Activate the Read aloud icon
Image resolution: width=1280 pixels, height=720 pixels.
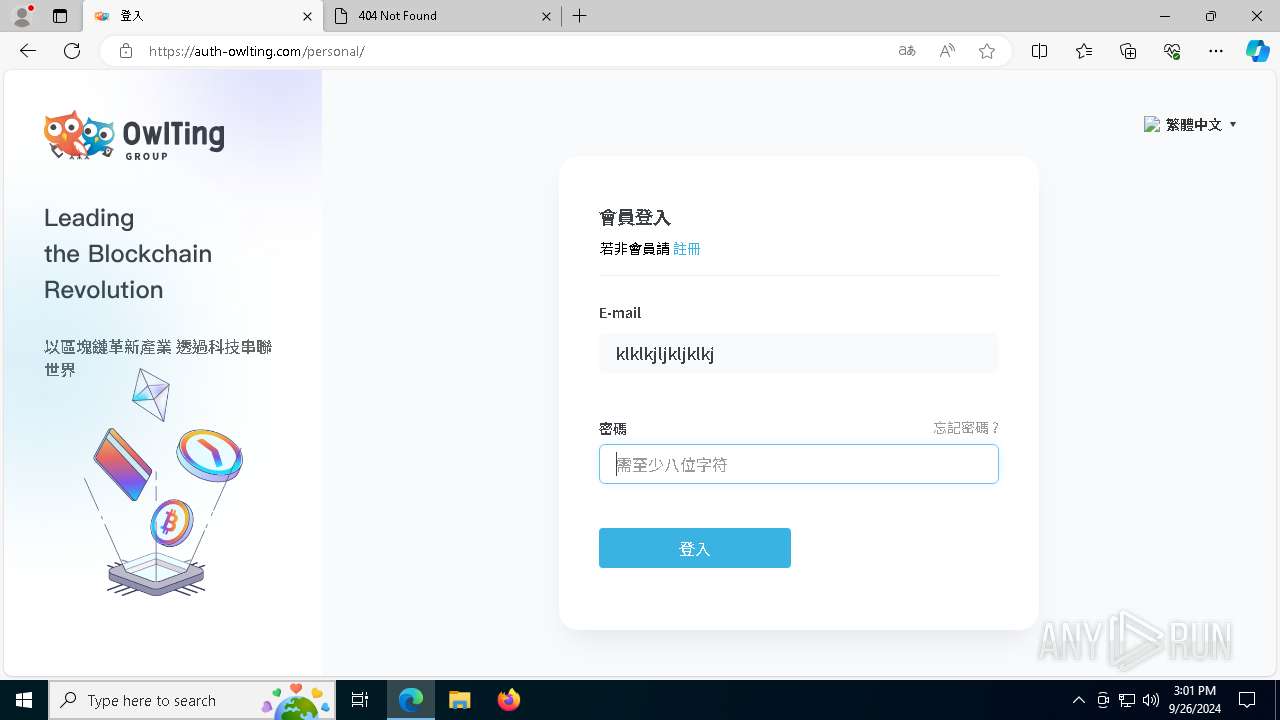(x=947, y=51)
